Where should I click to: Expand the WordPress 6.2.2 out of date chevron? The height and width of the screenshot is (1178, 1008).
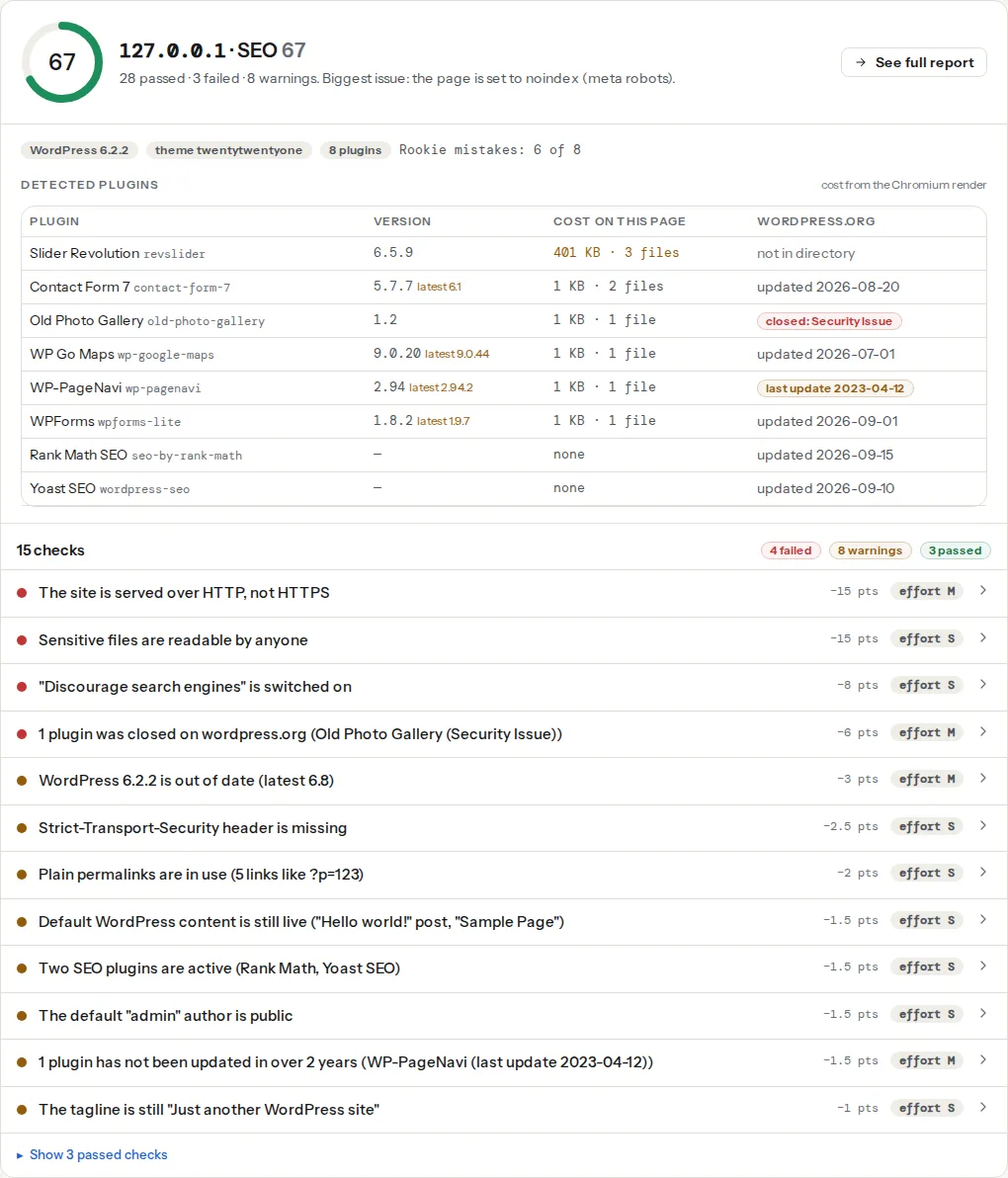click(x=982, y=779)
